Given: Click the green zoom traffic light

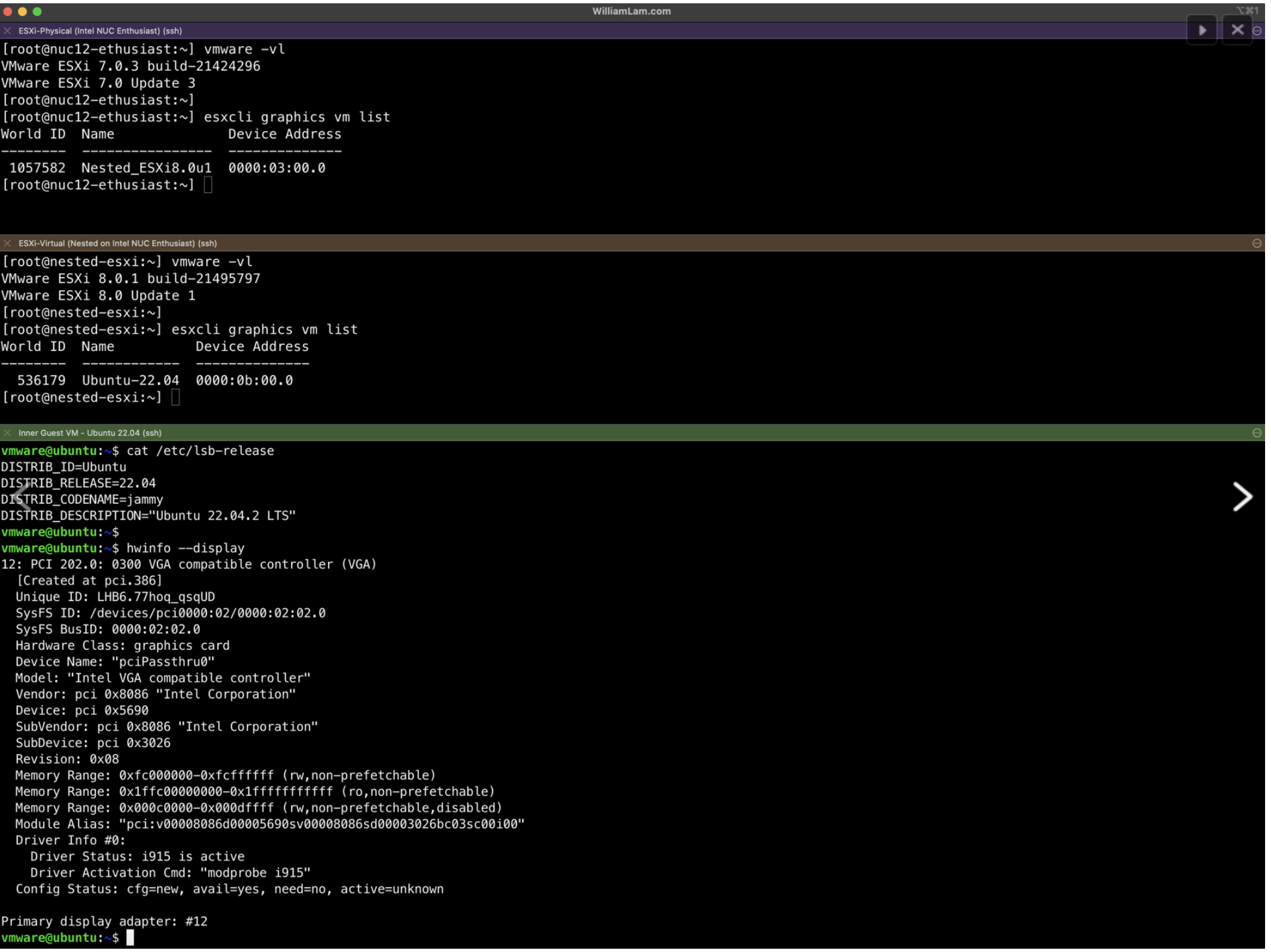Looking at the screenshot, I should [38, 11].
